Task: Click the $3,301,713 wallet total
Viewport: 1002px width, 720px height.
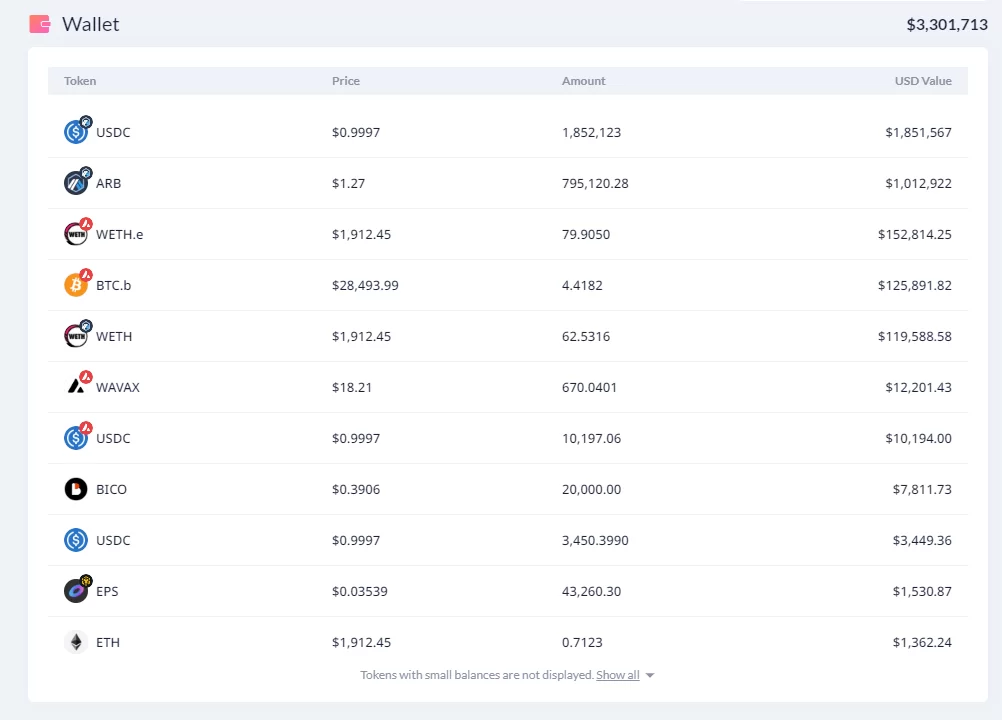Action: [x=946, y=25]
